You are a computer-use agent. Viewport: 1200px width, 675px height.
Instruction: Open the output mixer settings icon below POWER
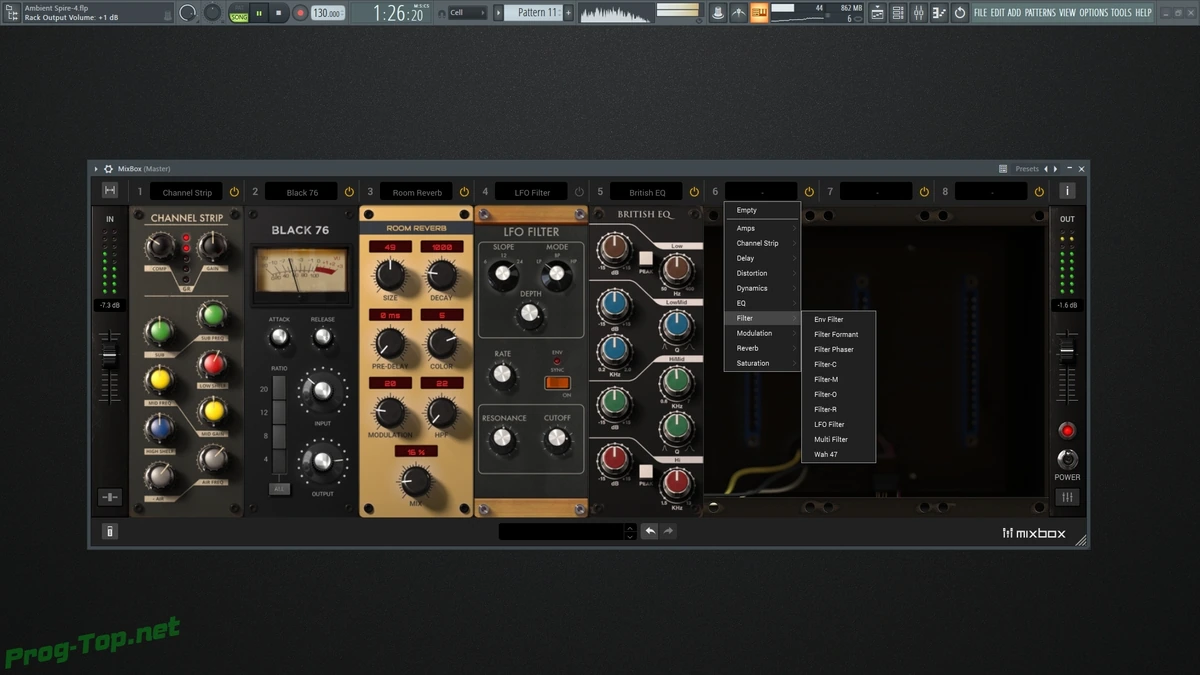pyautogui.click(x=1067, y=497)
